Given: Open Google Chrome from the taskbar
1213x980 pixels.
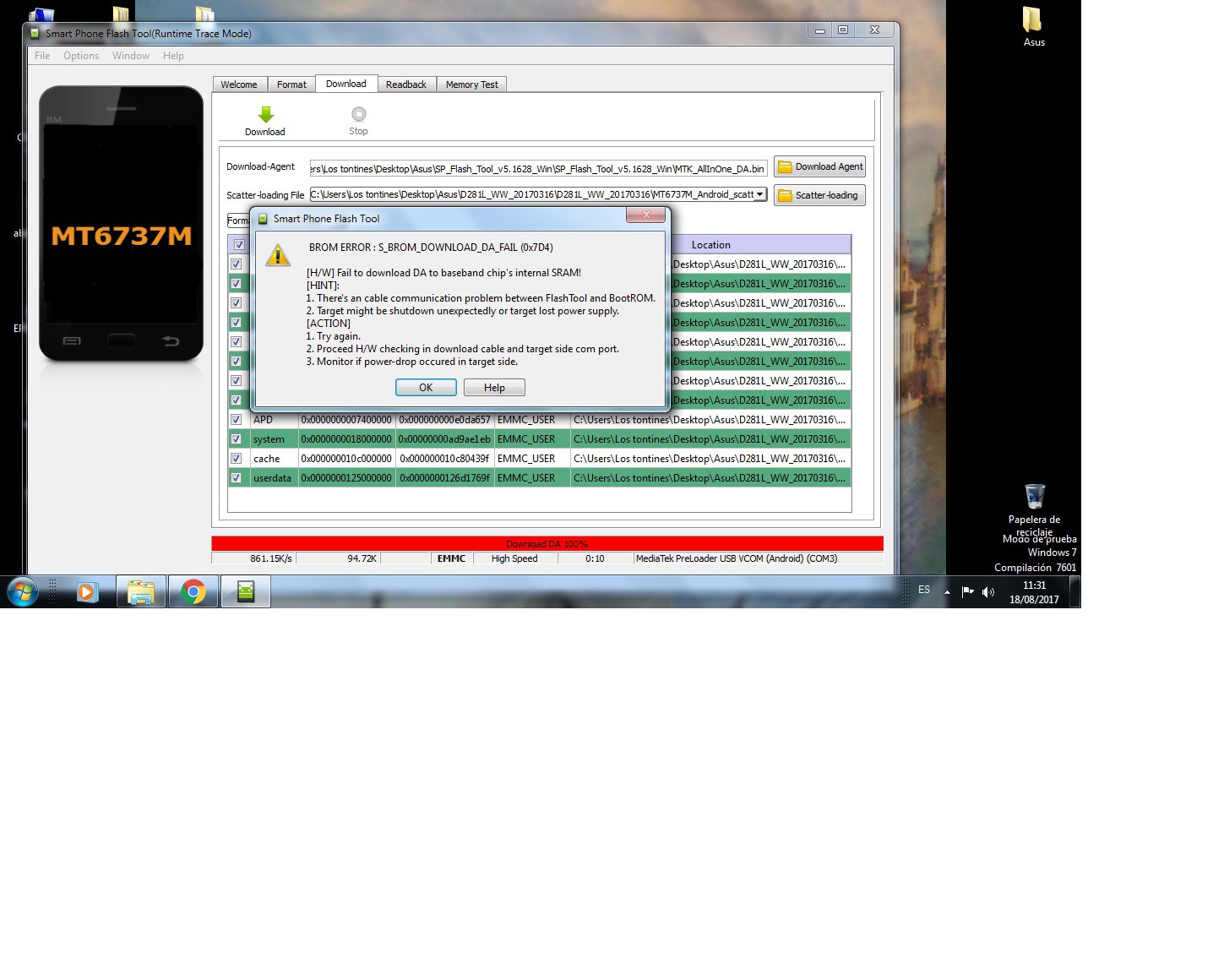Looking at the screenshot, I should click(x=193, y=592).
